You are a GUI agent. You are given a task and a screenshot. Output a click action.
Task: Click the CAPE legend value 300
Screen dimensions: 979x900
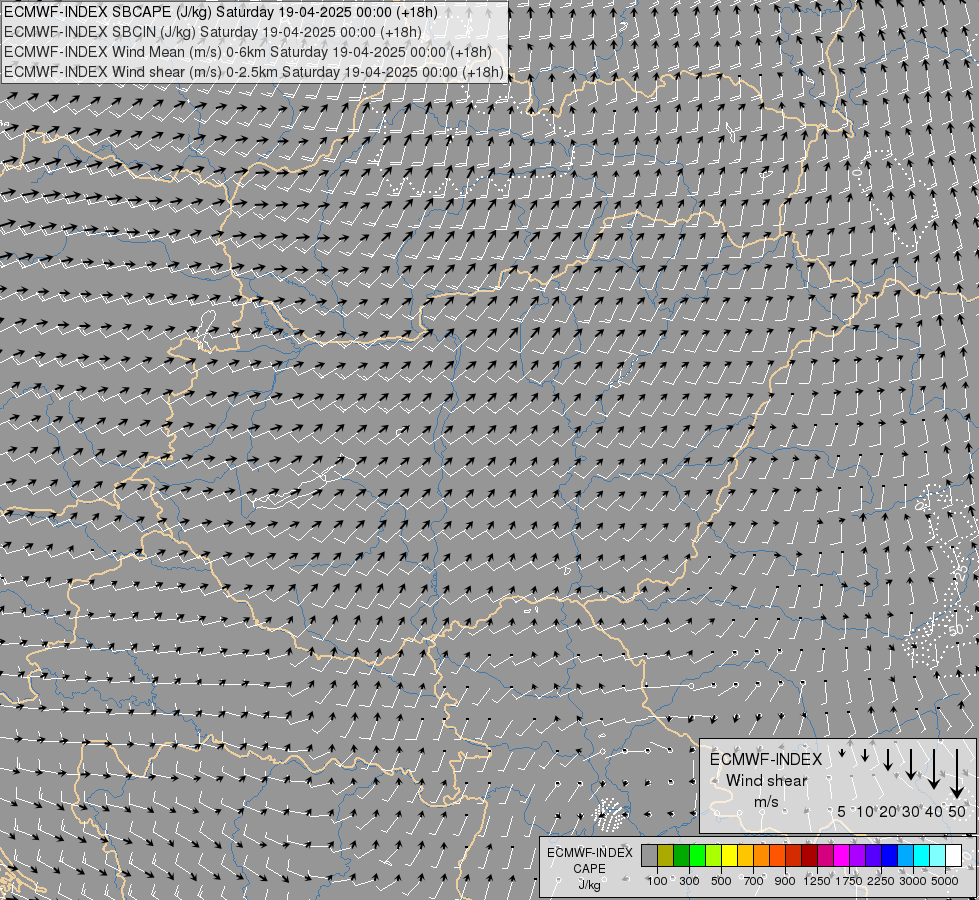click(x=689, y=881)
